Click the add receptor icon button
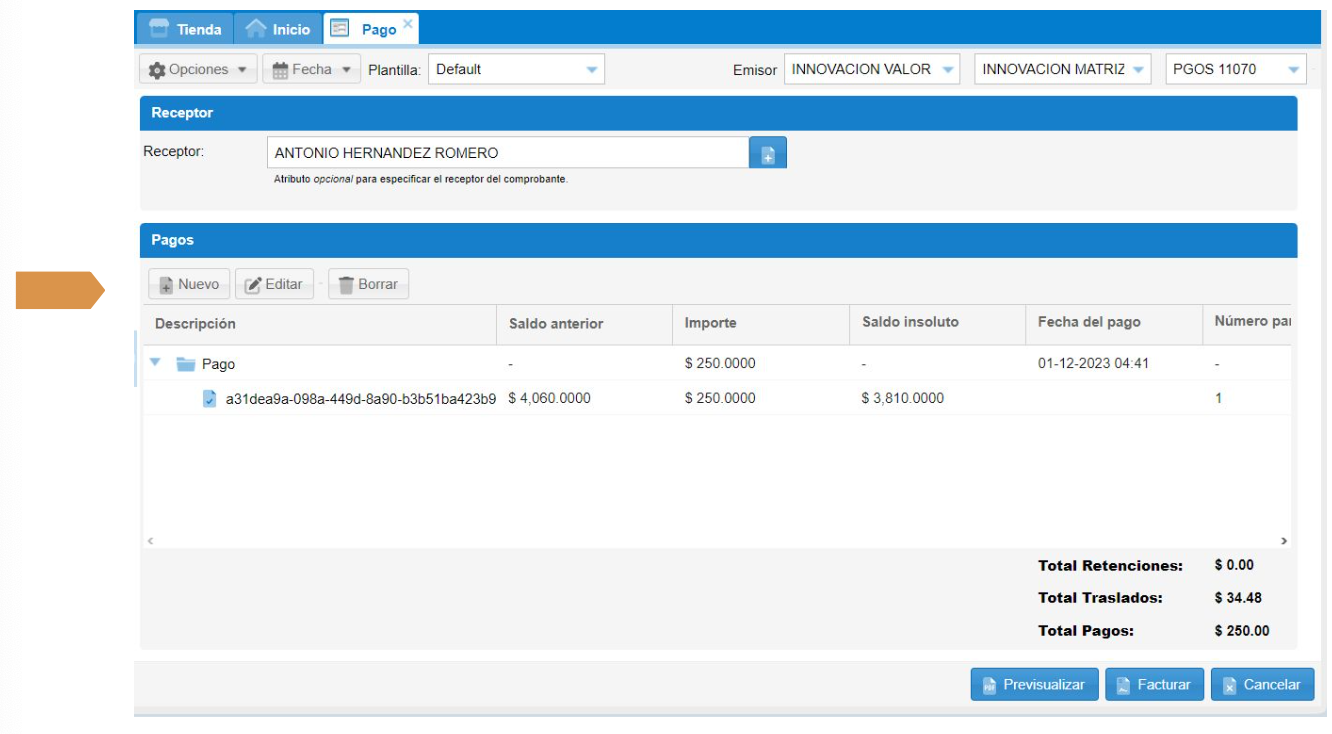This screenshot has width=1332, height=734. point(768,154)
